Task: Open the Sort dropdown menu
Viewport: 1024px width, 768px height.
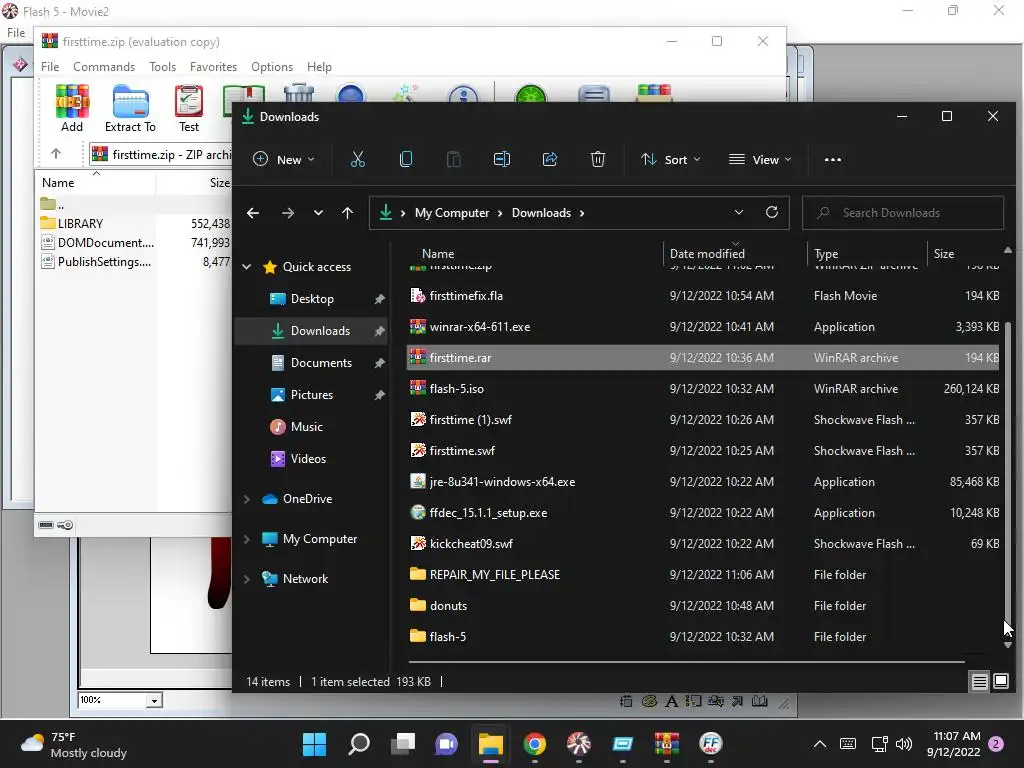Action: point(671,159)
